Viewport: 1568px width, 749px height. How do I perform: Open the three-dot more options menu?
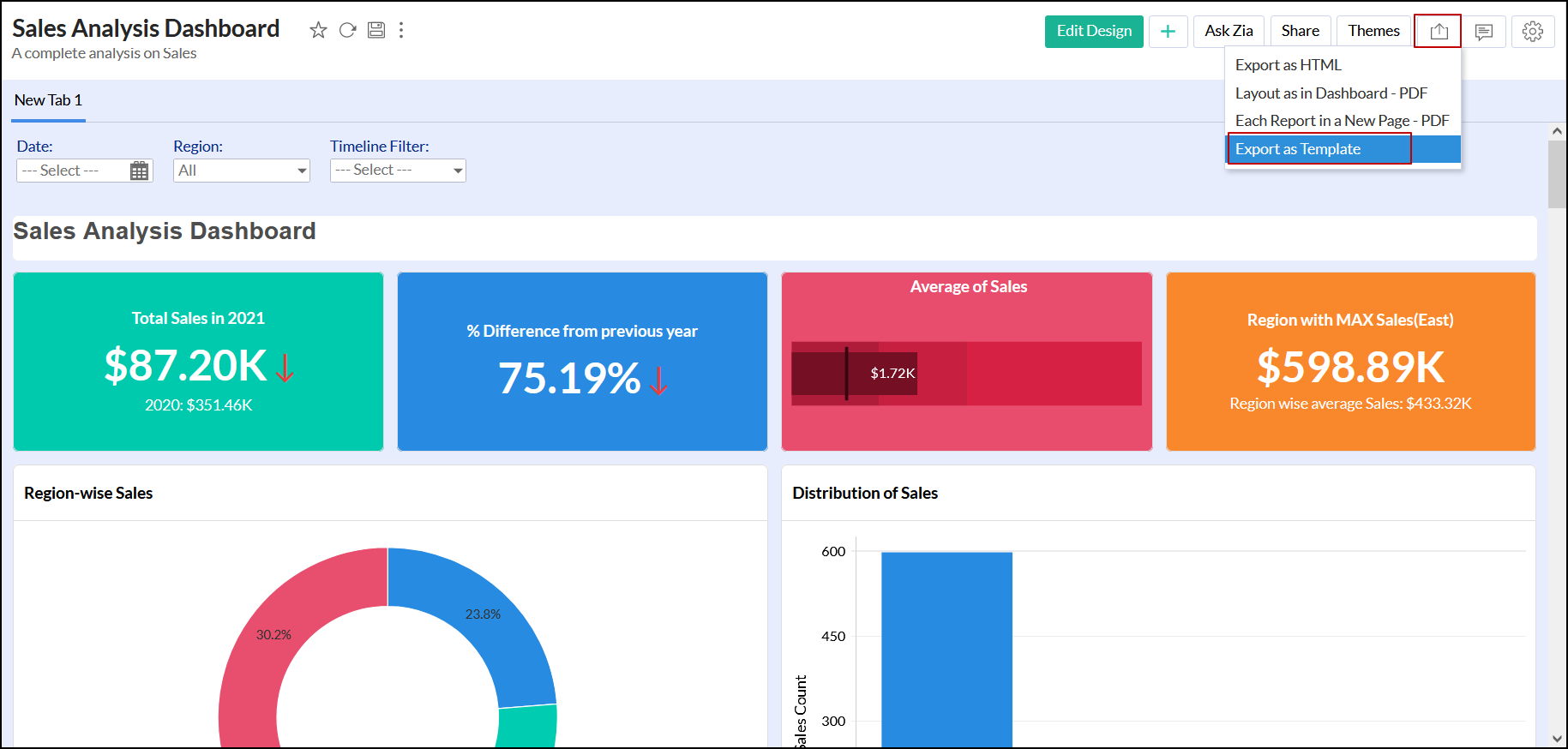pyautogui.click(x=401, y=31)
